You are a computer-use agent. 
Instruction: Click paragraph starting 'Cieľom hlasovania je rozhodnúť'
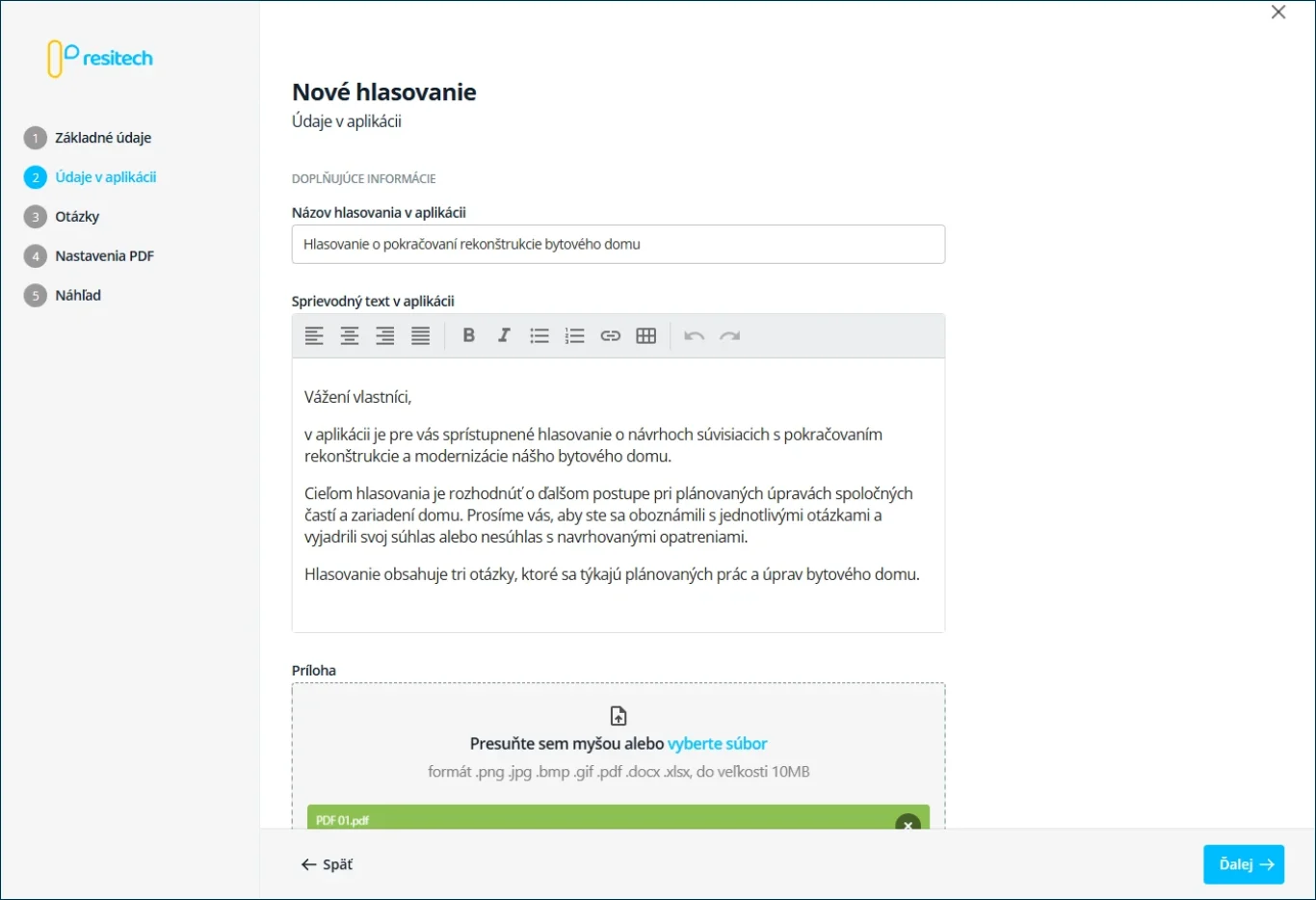point(609,516)
